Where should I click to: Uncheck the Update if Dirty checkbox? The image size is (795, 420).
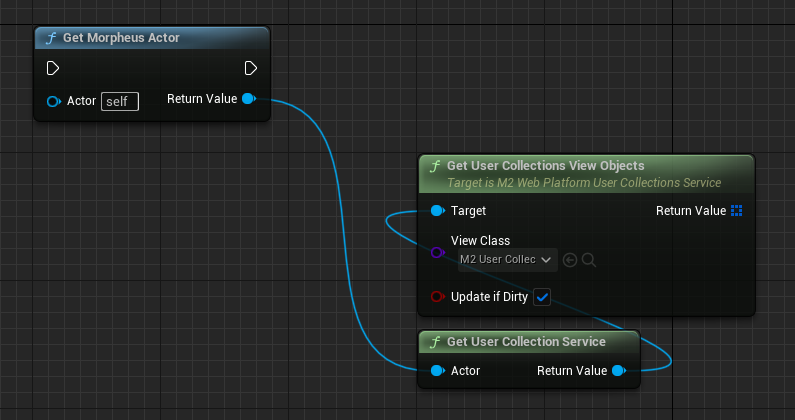[x=542, y=296]
